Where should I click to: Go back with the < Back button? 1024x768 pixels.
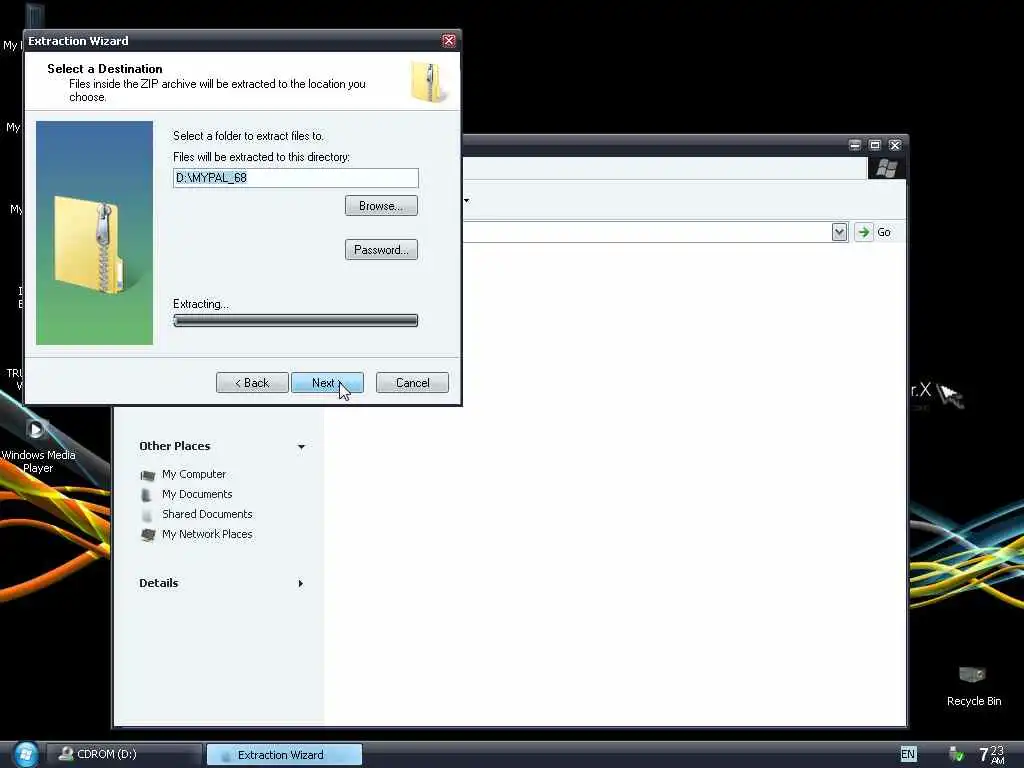252,383
